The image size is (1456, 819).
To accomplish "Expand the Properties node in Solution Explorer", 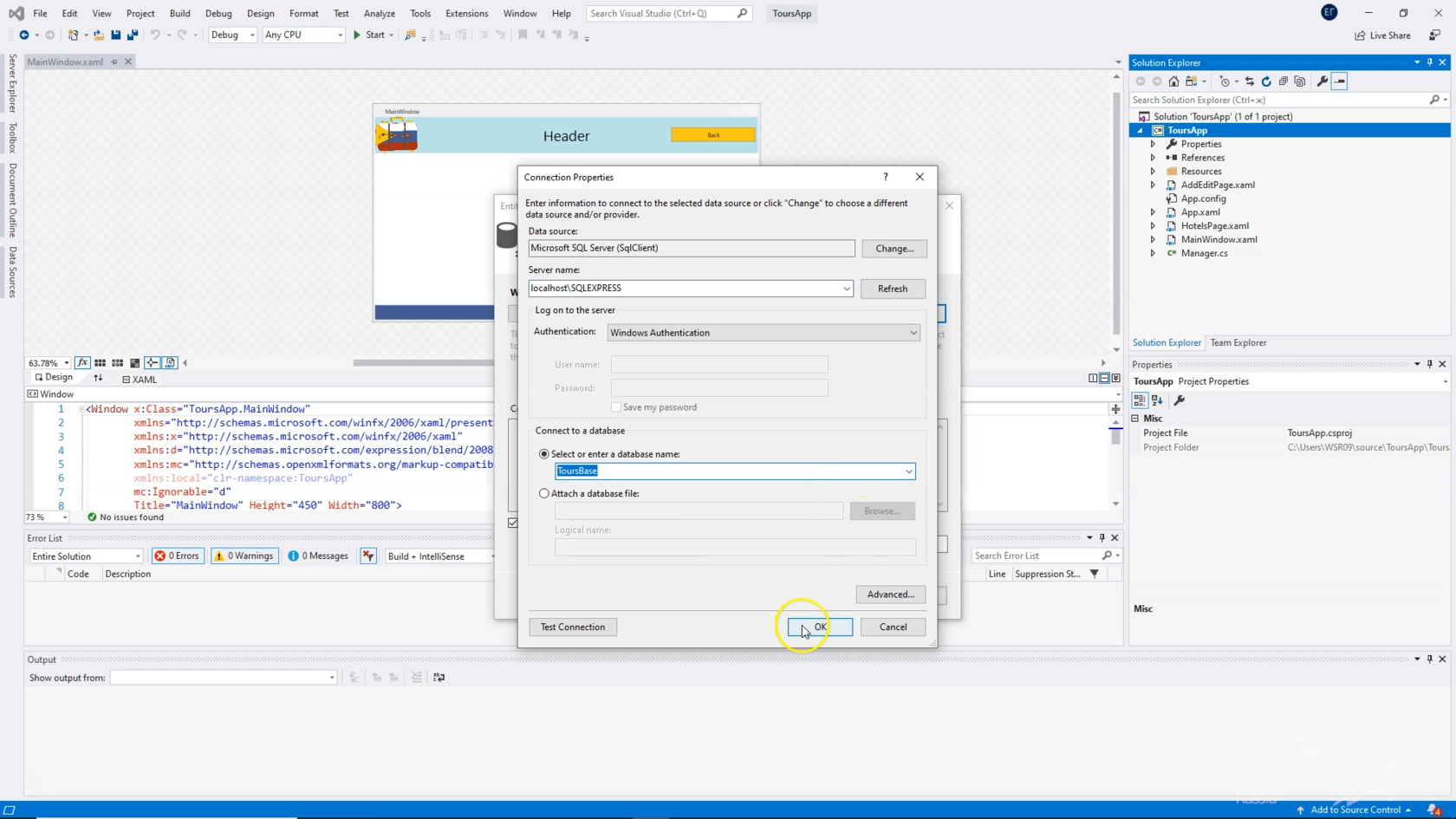I will pyautogui.click(x=1153, y=144).
